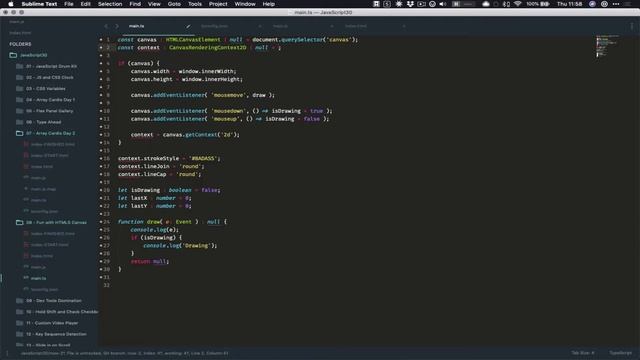Collapse the 08 - Fun with HTML5 Canvas folder
Screen dimensions: 640x360
click(x=56, y=222)
